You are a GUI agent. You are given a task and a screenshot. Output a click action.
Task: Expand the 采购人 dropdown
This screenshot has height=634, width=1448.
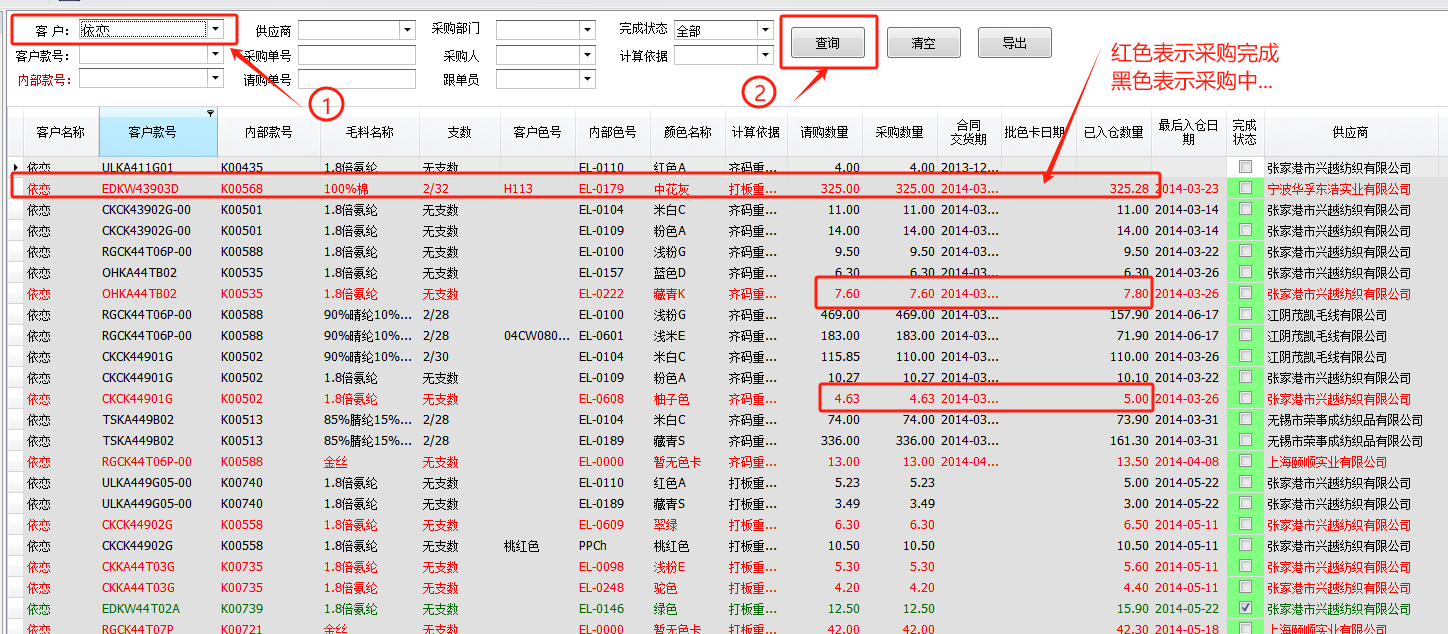[587, 55]
